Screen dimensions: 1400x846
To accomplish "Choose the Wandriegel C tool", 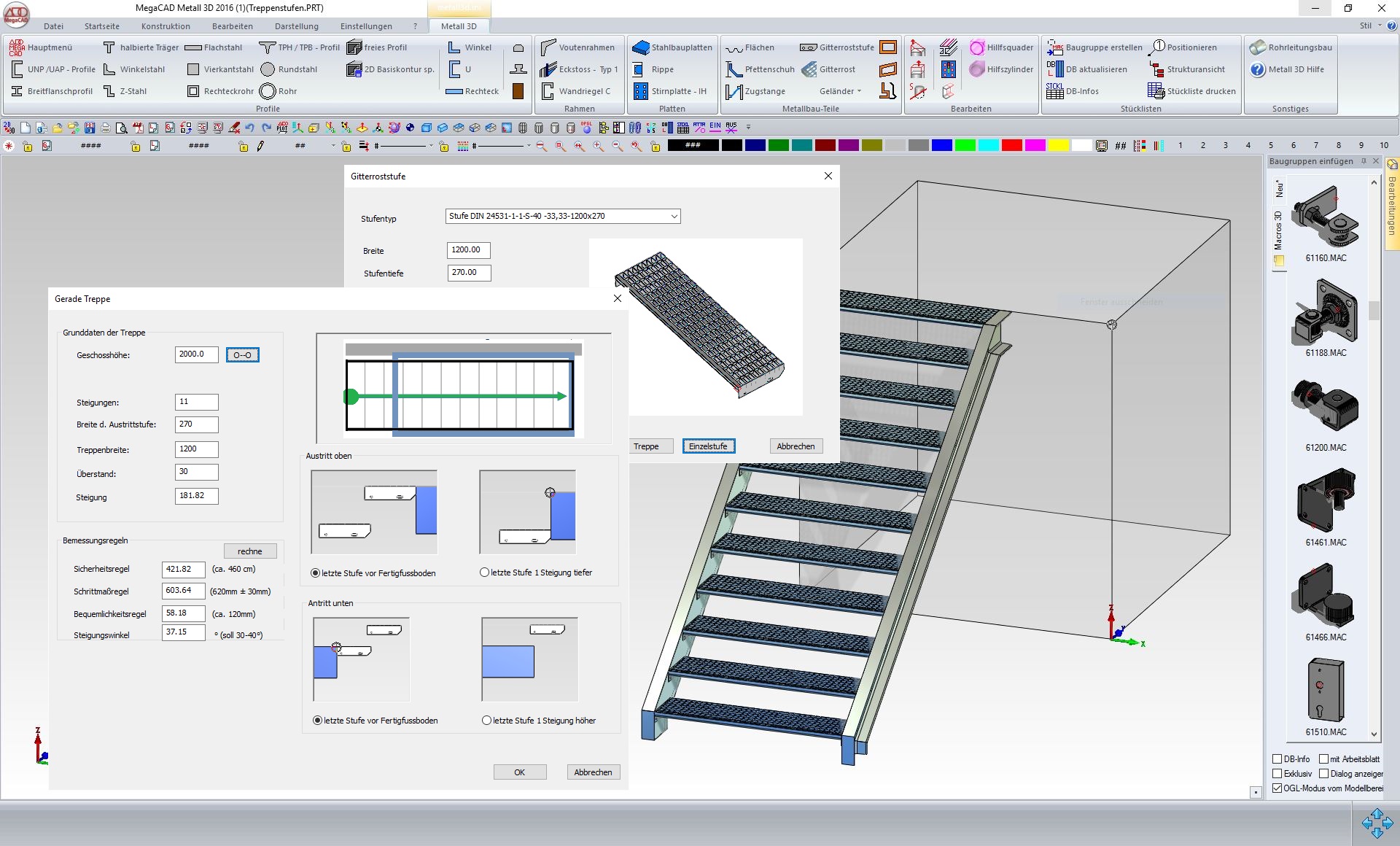I will (x=576, y=91).
